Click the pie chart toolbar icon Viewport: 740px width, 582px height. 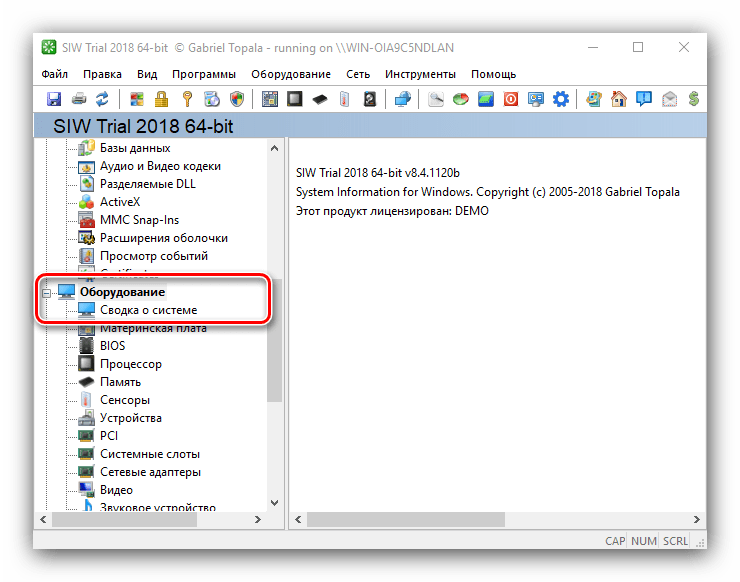[461, 99]
